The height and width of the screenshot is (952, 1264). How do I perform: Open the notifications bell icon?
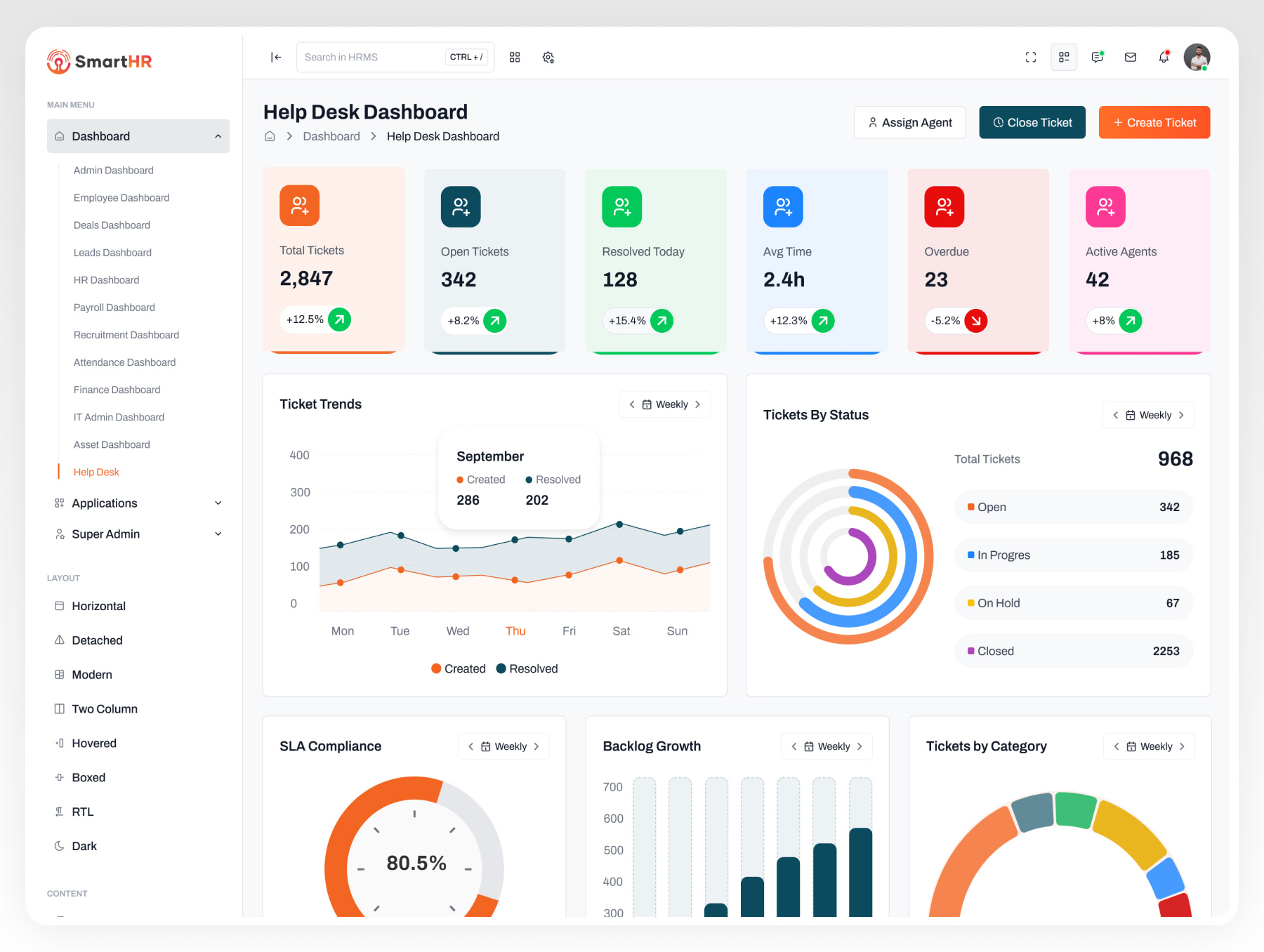(1164, 58)
